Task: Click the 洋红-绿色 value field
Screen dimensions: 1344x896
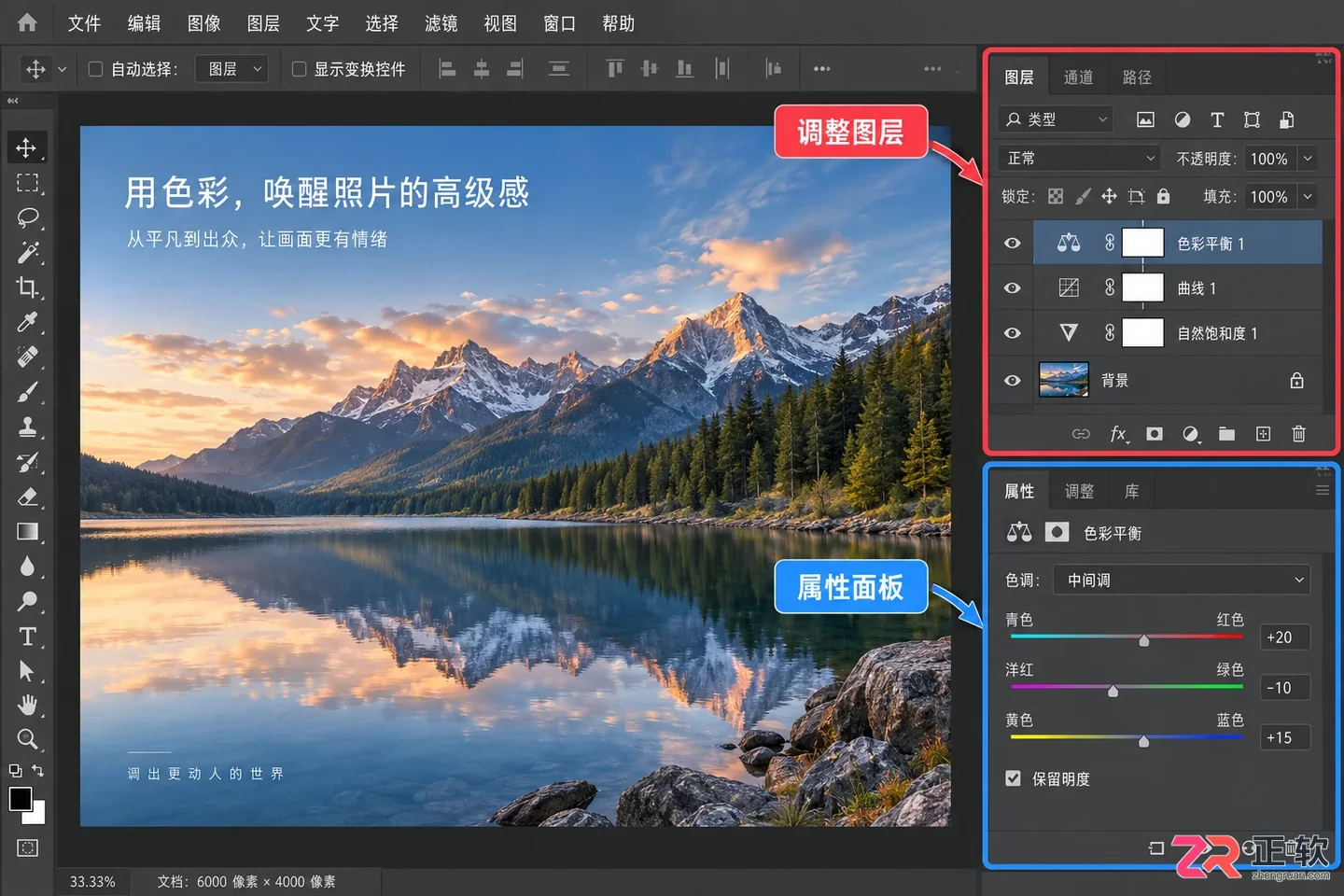Action: coord(1284,688)
